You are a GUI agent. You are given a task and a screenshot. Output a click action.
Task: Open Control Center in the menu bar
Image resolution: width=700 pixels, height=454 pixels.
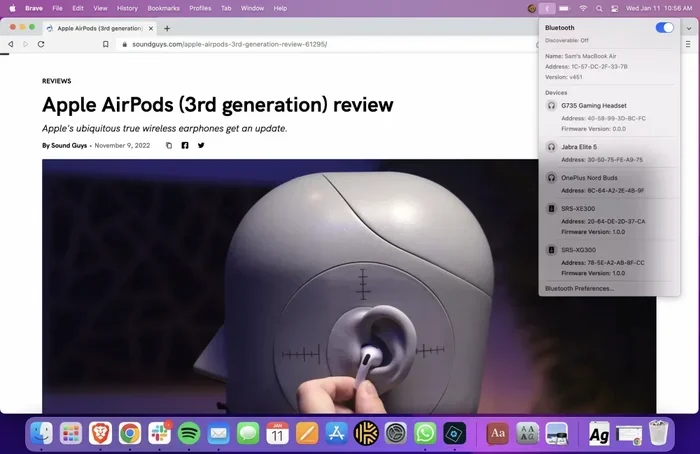[x=615, y=8]
